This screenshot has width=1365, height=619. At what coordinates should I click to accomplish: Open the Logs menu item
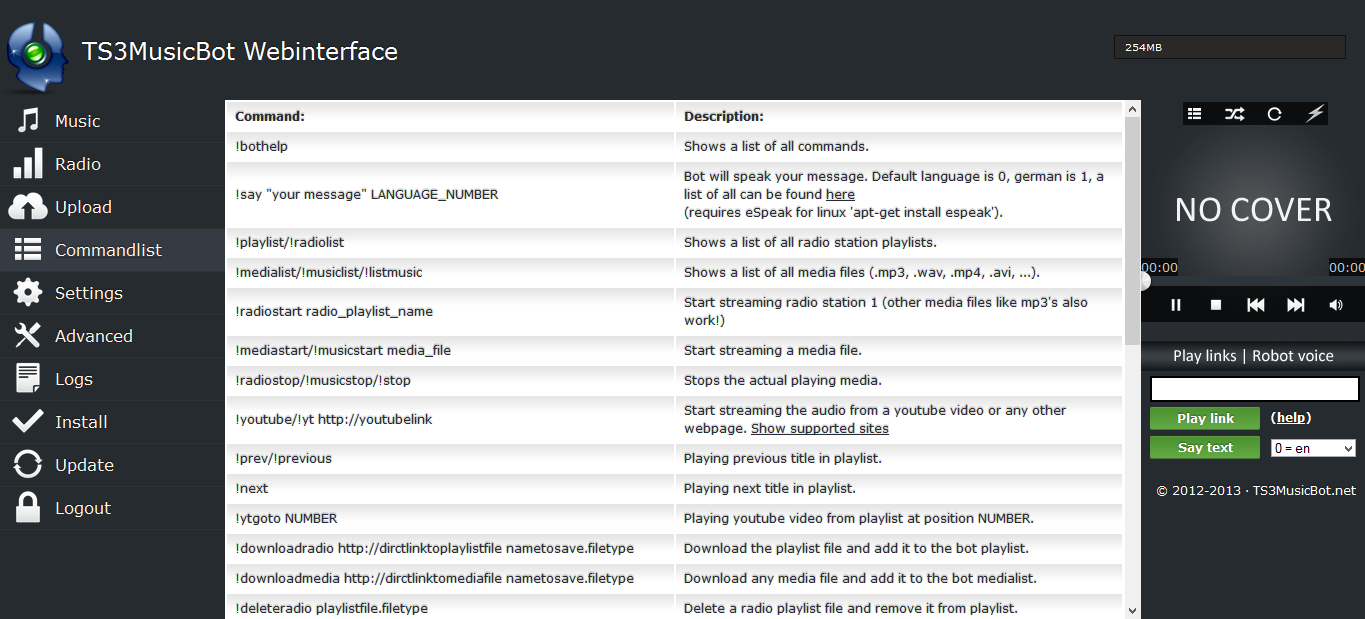112,379
